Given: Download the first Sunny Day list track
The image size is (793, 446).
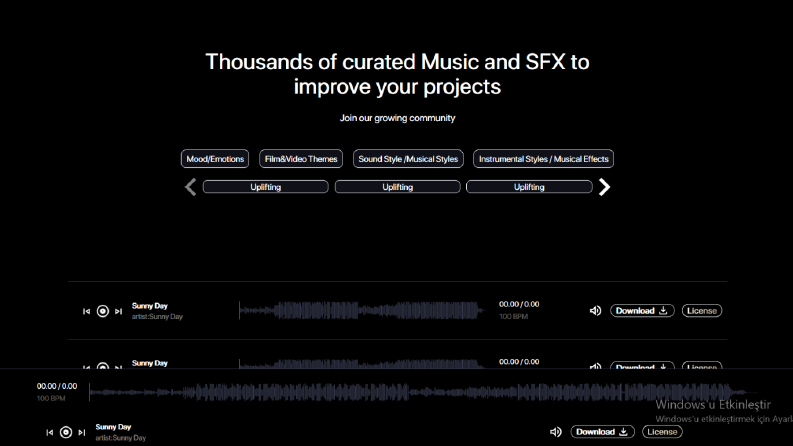Looking at the screenshot, I should click(642, 310).
